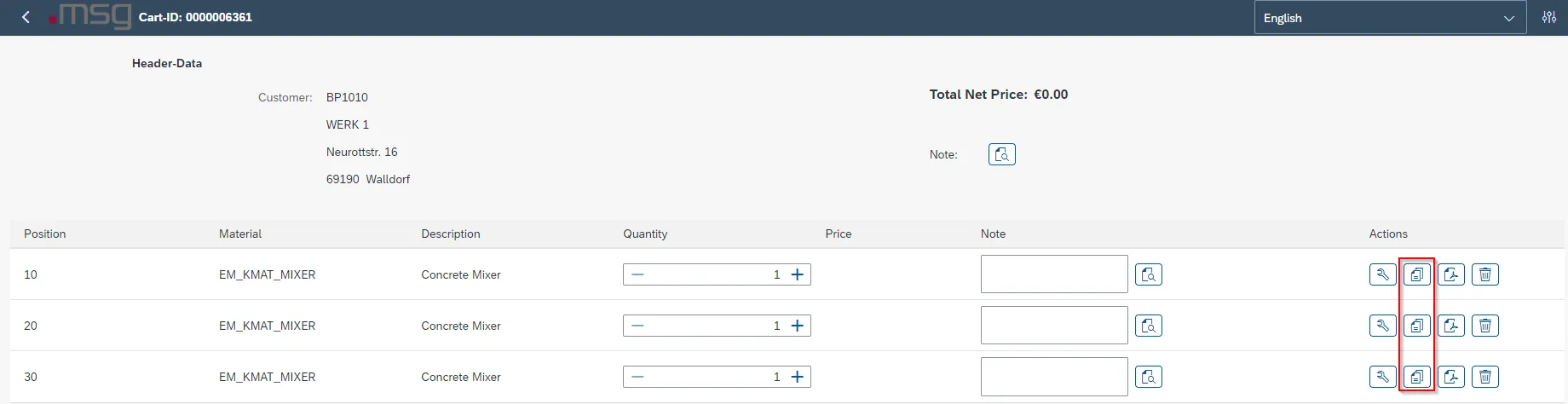This screenshot has height=404, width=1568.
Task: Delete position 10 with trash icon
Action: point(1484,274)
